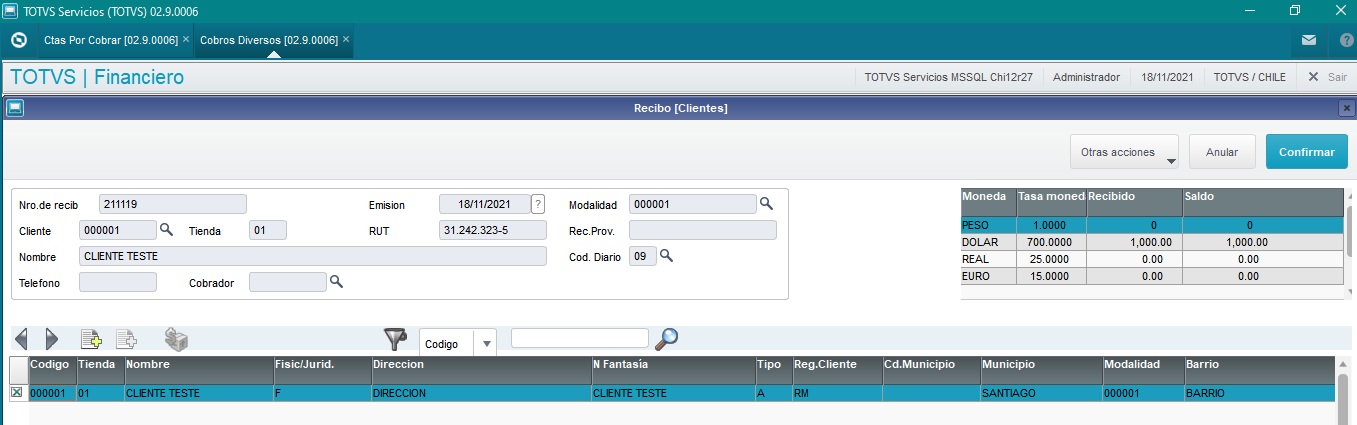The height and width of the screenshot is (425, 1357).
Task: Click the 18/11/2021 date in header
Action: (x=1167, y=77)
